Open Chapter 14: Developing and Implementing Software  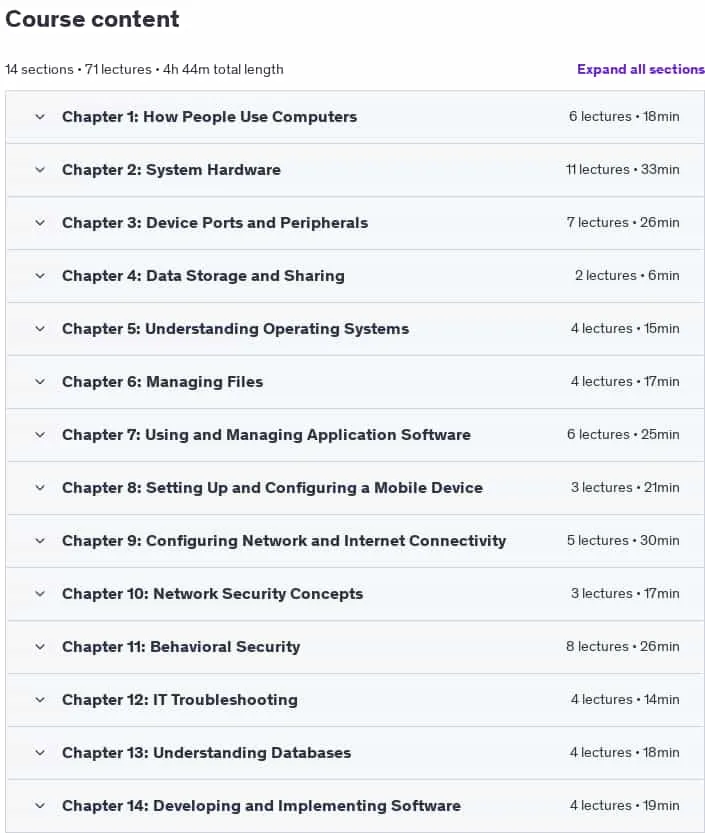pos(261,806)
